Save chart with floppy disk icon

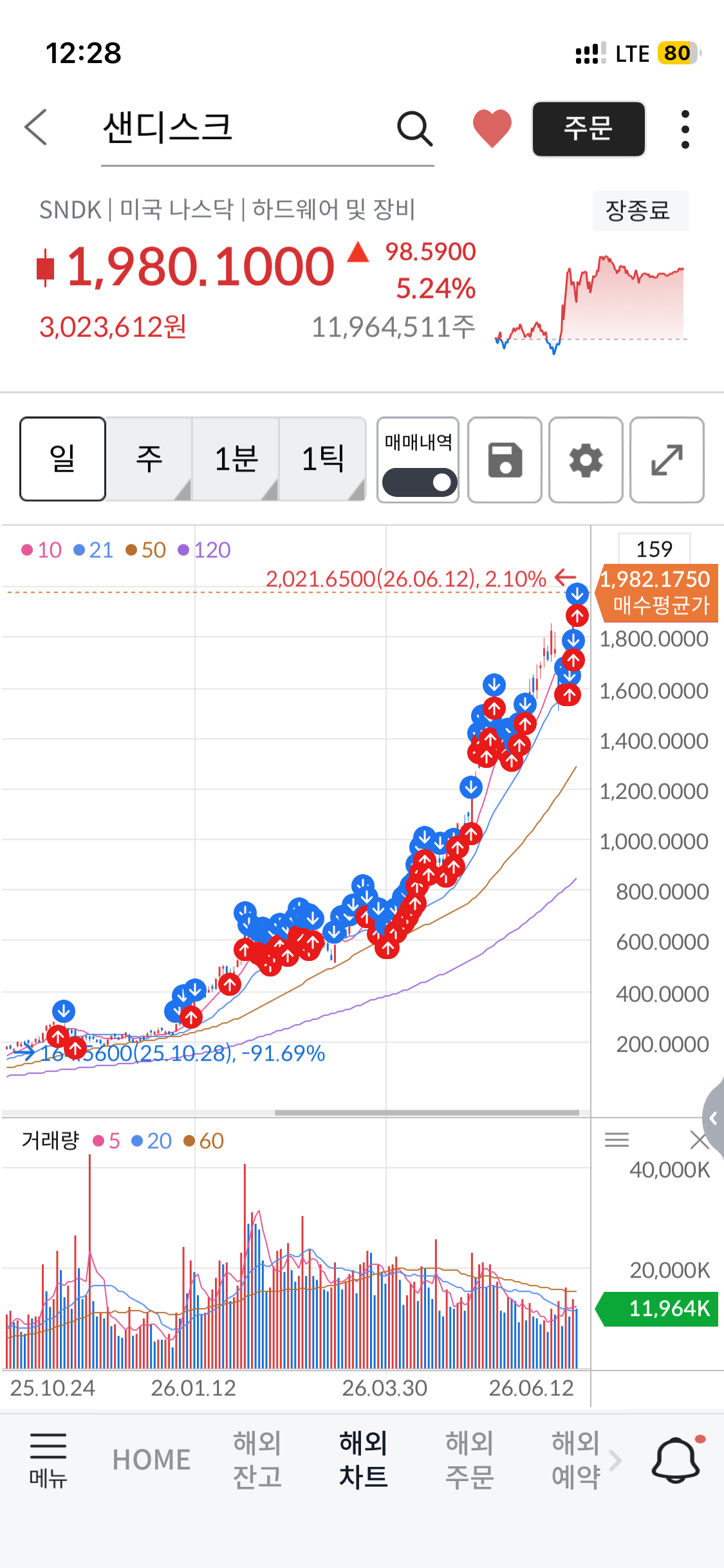505,460
